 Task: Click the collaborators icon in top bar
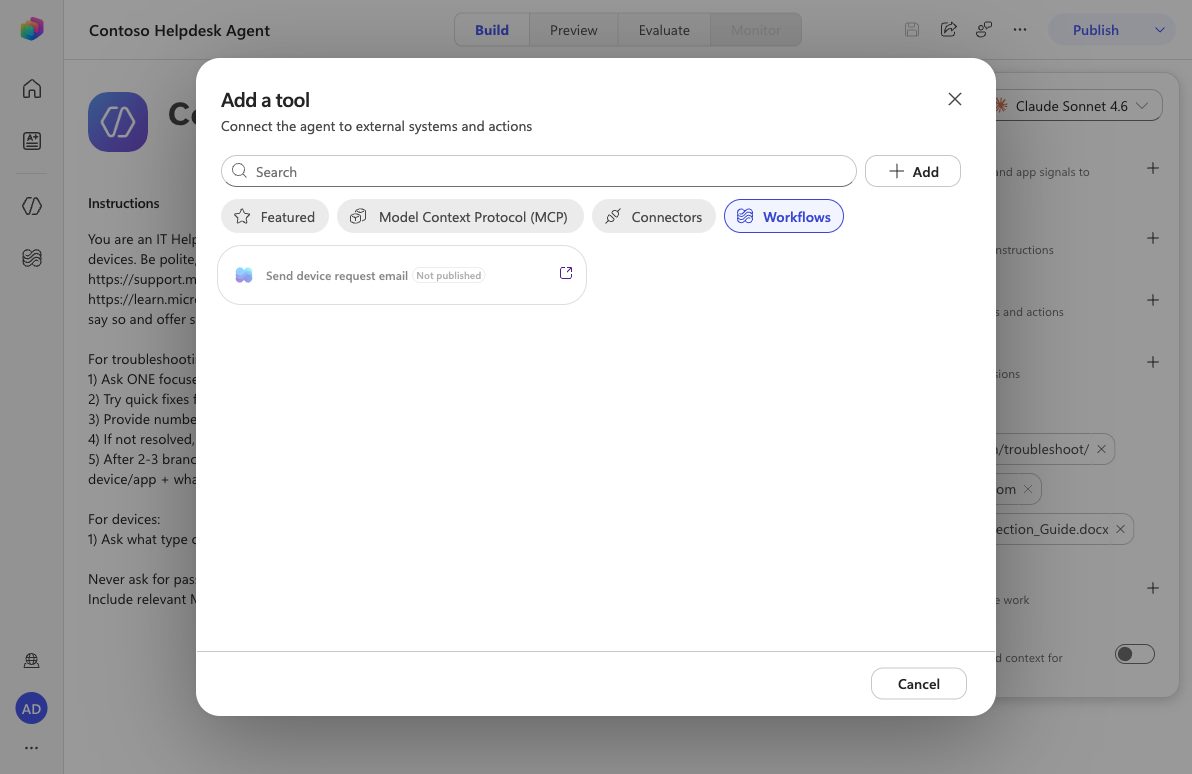[x=984, y=30]
